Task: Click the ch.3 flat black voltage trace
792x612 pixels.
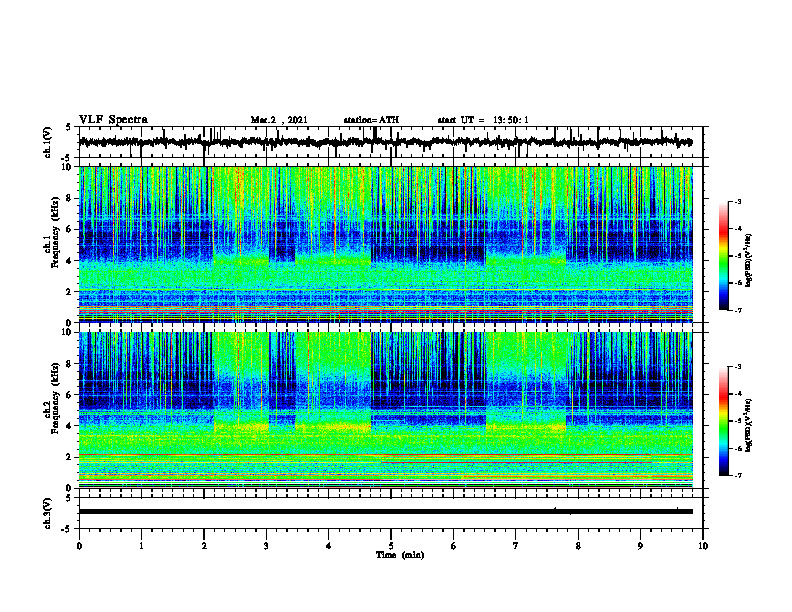Action: click(385, 512)
